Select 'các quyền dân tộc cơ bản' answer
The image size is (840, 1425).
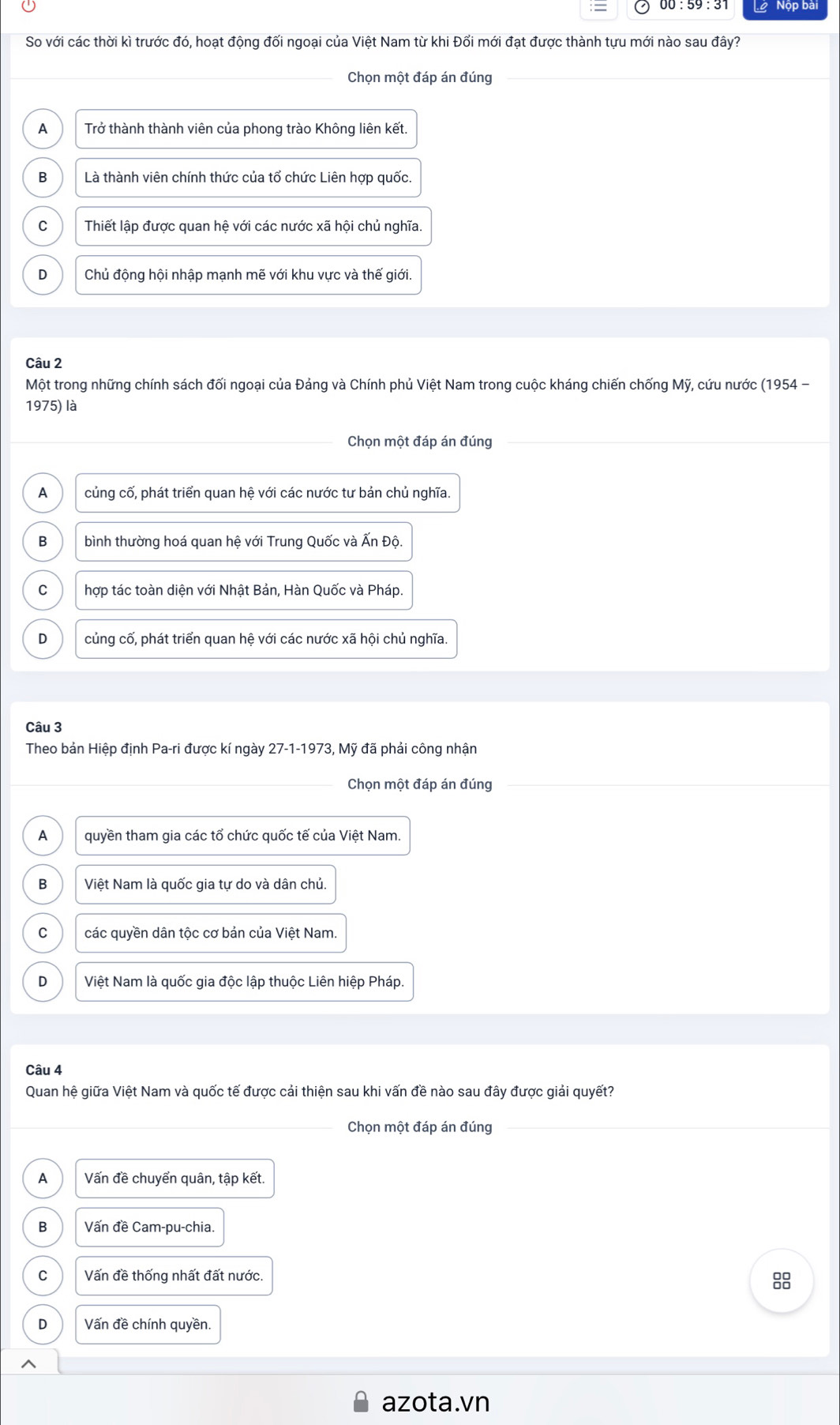pyautogui.click(x=211, y=933)
